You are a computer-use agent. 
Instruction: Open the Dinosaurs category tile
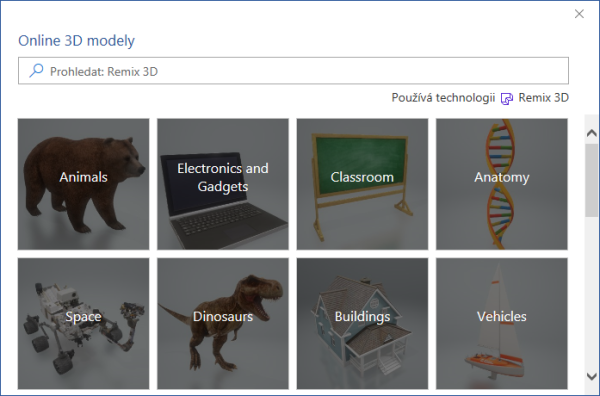223,323
